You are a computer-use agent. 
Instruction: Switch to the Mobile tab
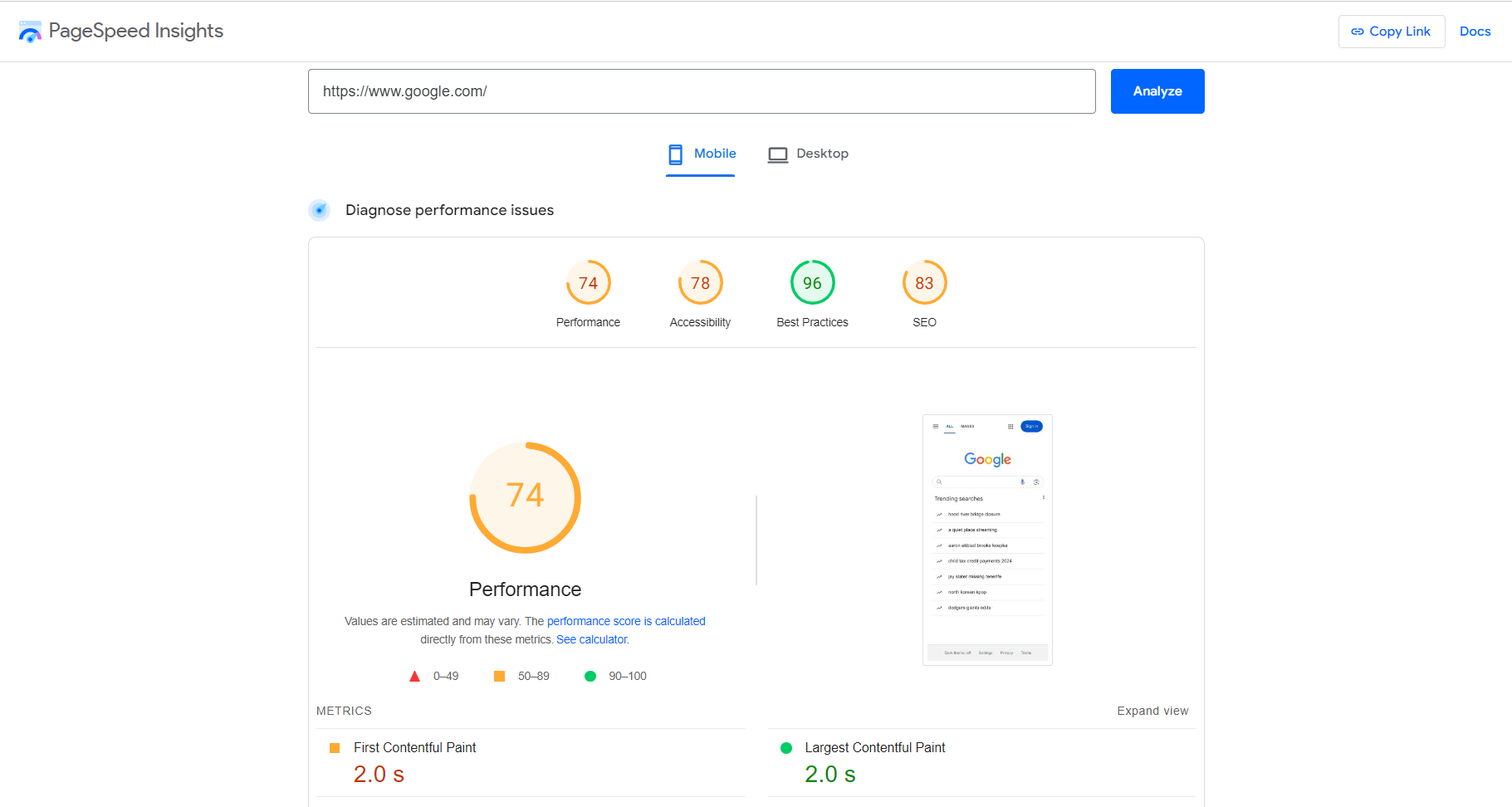701,154
